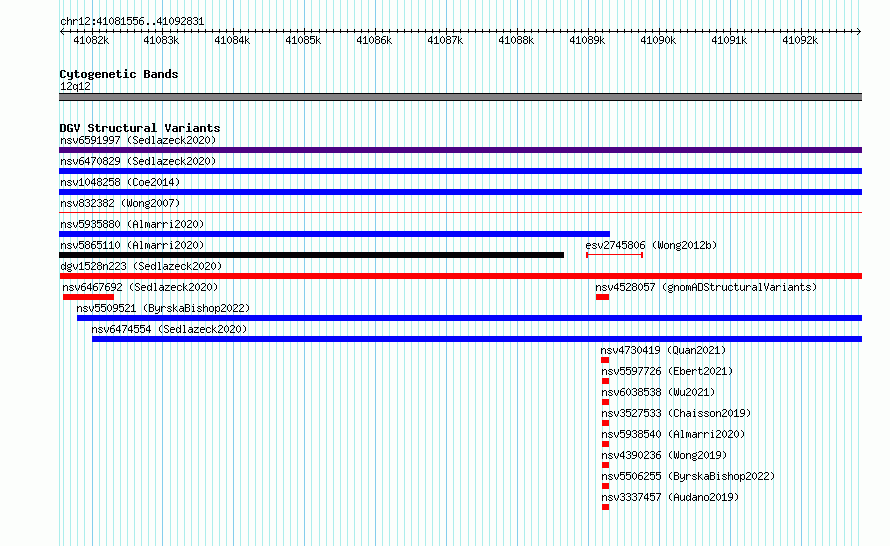890x546 pixels.
Task: Click red marker under nsv4390236
Action: (606, 465)
